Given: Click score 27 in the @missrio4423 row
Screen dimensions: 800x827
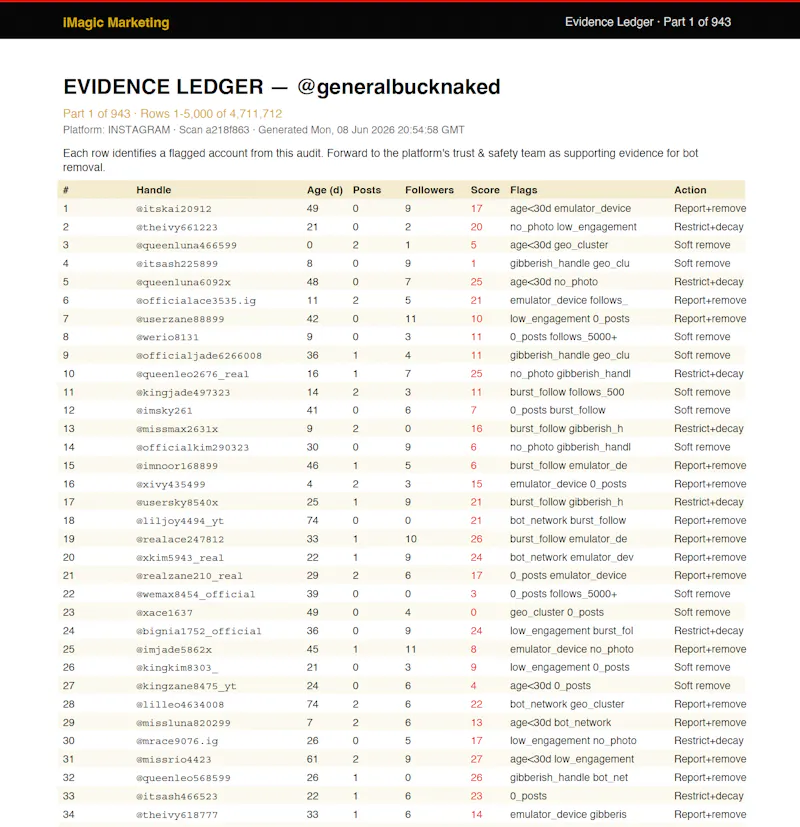Looking at the screenshot, I should click(x=477, y=759).
